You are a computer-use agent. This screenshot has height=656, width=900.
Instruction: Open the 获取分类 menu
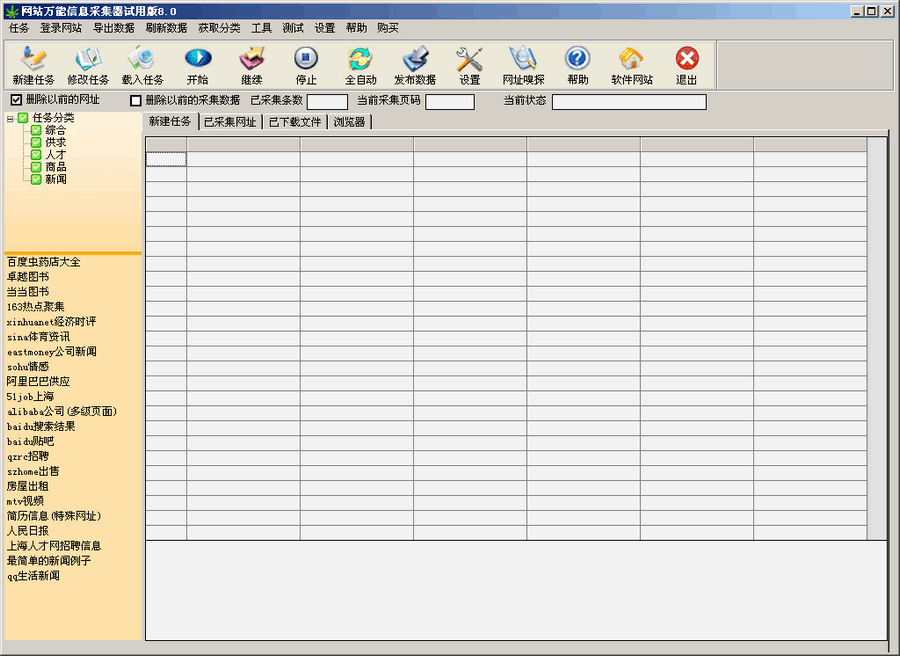pyautogui.click(x=218, y=28)
